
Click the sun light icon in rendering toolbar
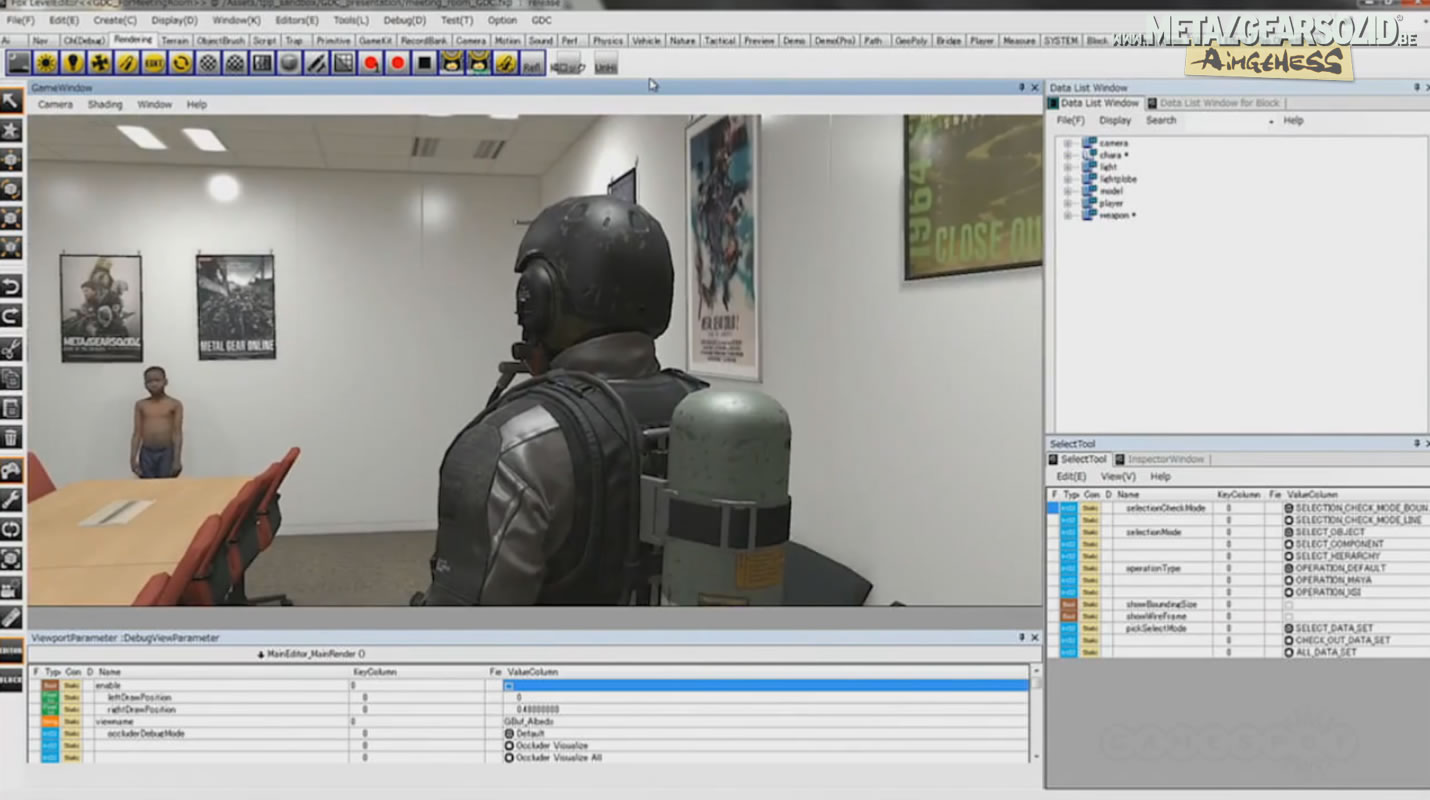point(45,64)
